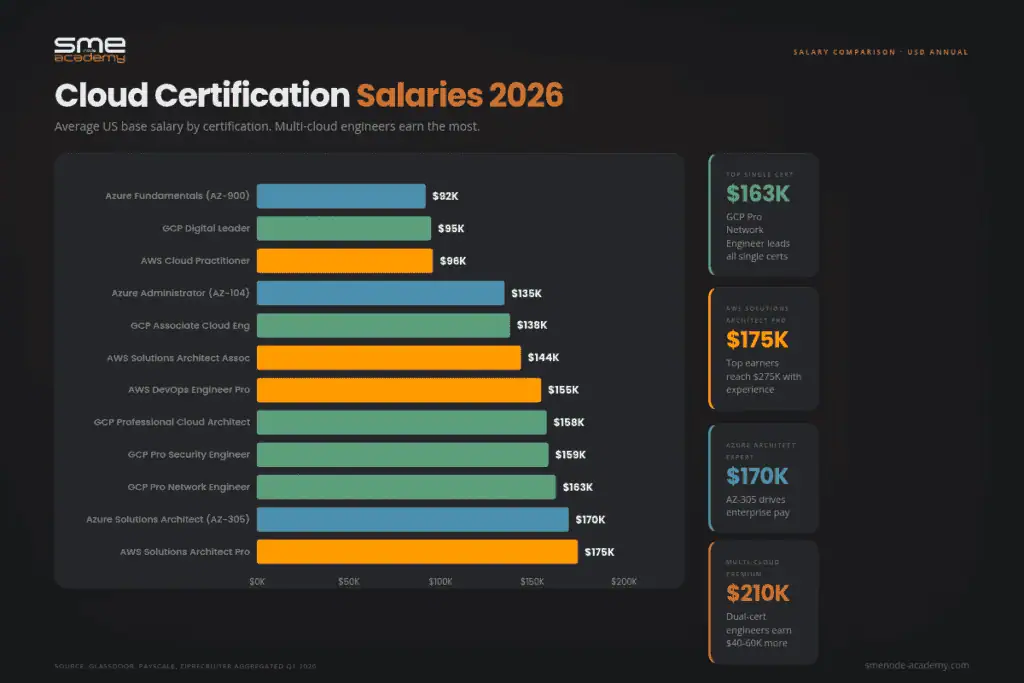
Task: Click the 'AWS Solutions Architect Assoc' label
Action: pyautogui.click(x=178, y=358)
